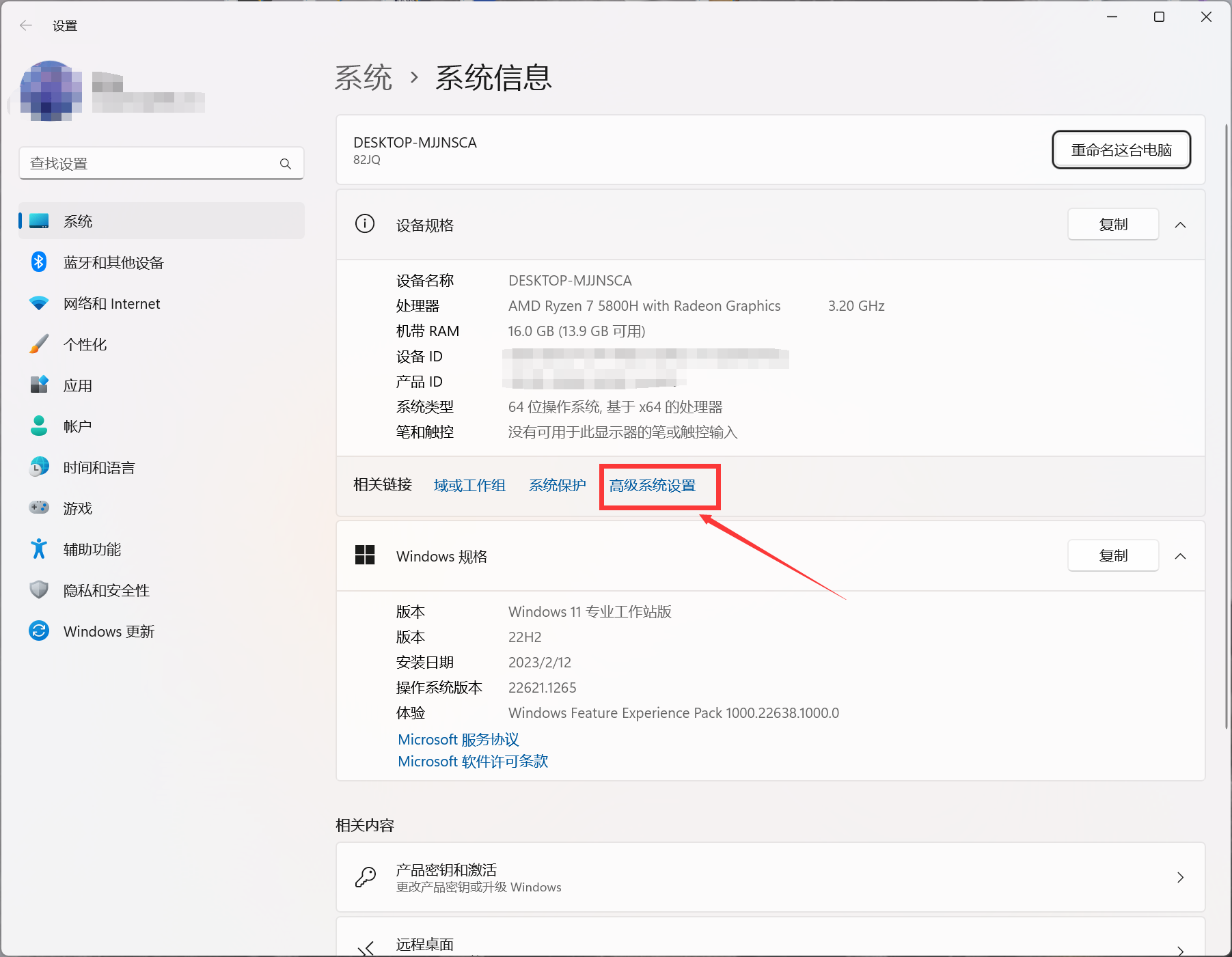
Task: Click 64 位操作系统 system type value
Action: click(615, 406)
